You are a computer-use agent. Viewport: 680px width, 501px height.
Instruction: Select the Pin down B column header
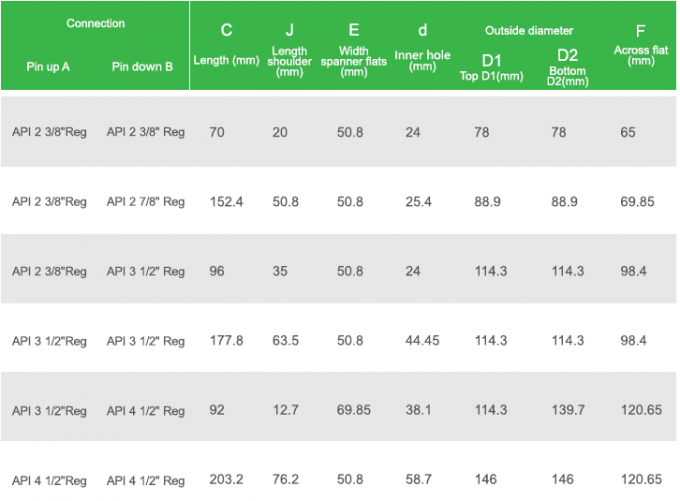[x=142, y=67]
